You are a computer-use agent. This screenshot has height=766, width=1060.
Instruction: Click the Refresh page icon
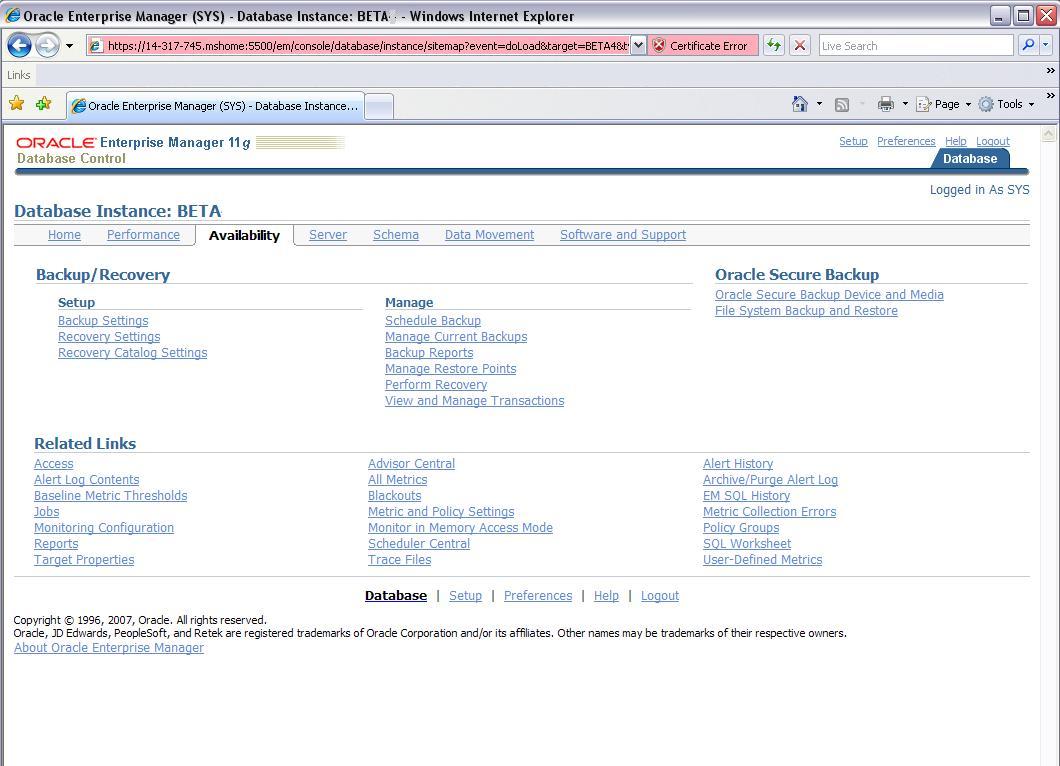pos(773,45)
